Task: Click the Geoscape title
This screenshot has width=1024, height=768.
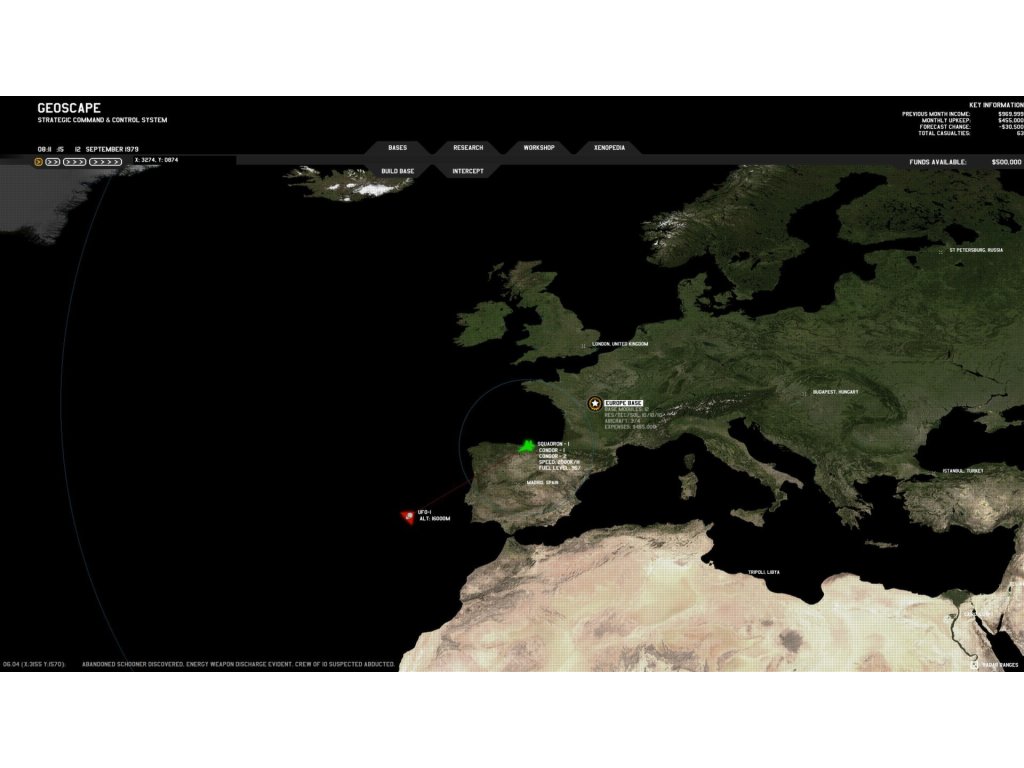Action: (x=69, y=108)
